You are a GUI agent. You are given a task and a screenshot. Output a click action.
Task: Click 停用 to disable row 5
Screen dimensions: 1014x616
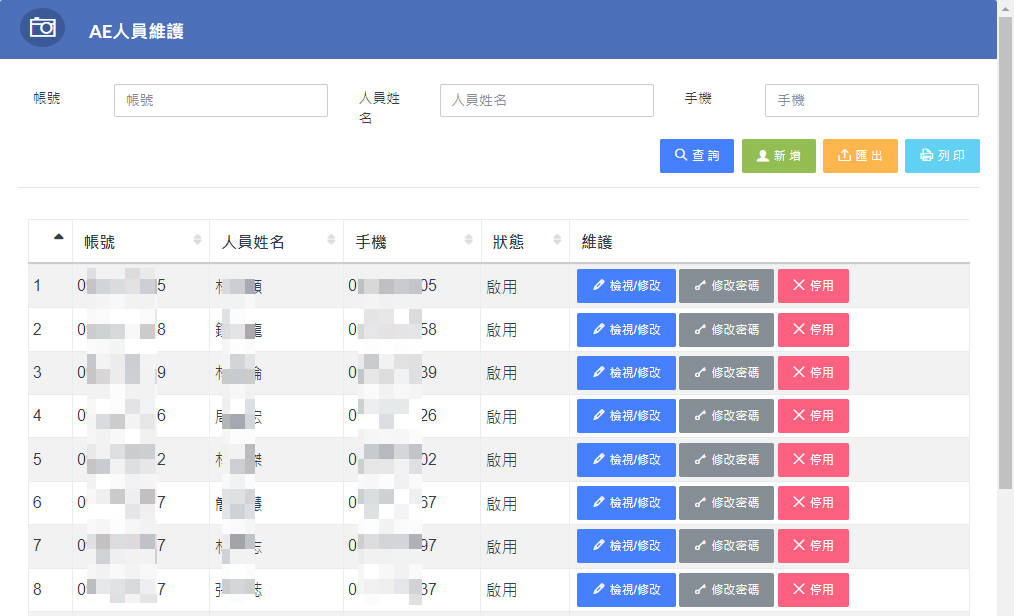pyautogui.click(x=813, y=460)
